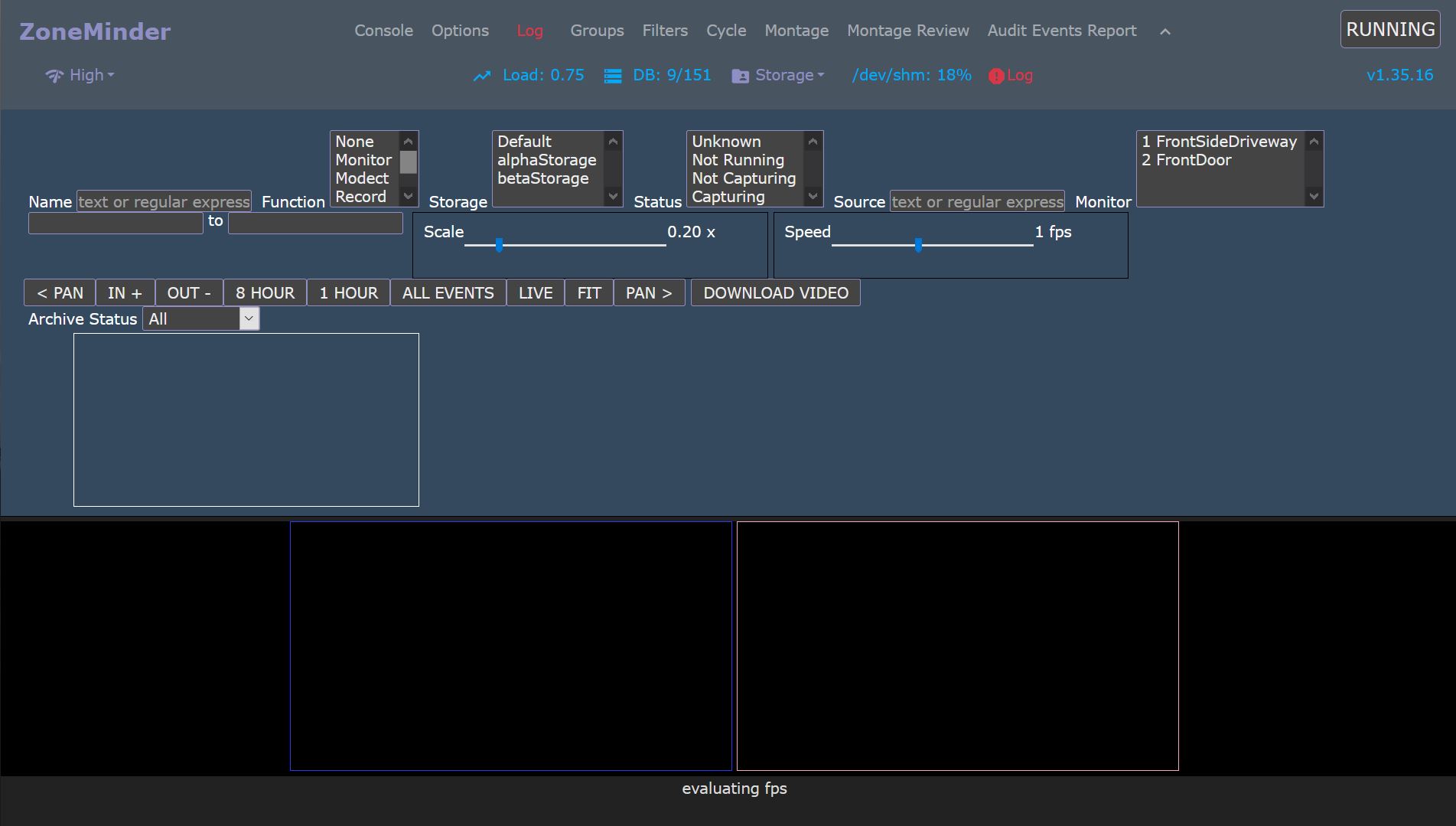Viewport: 1456px width, 826px height.
Task: Open Audit Events Report
Action: pyautogui.click(x=1062, y=31)
